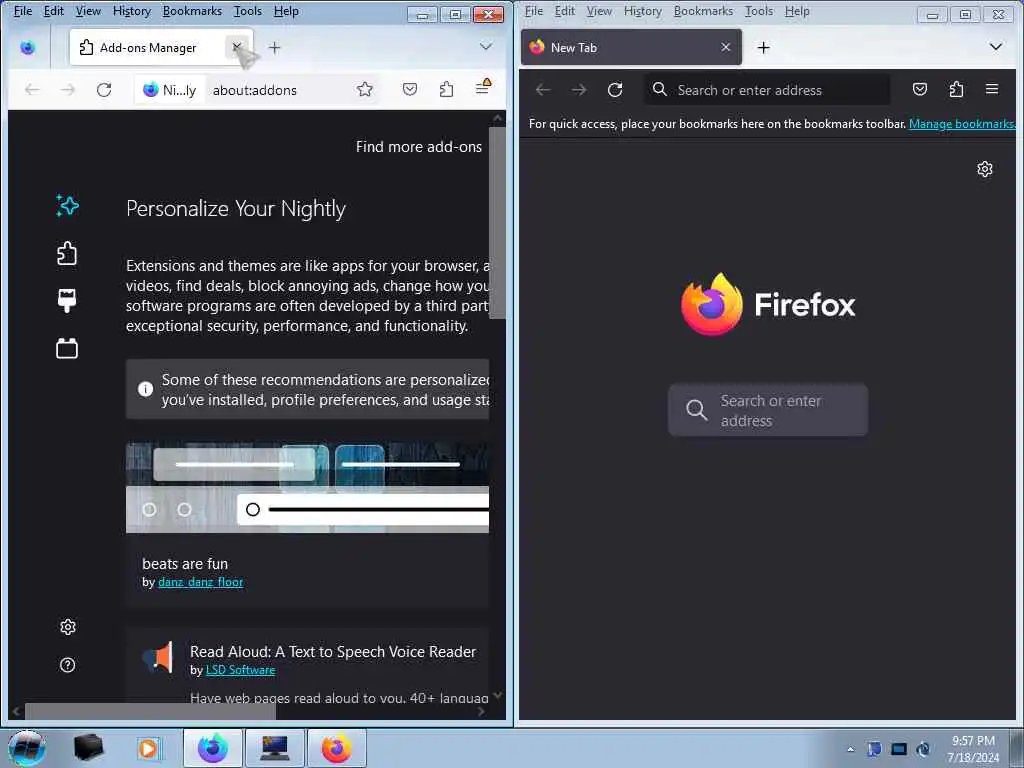Switch to Firefox taskbar button
This screenshot has height=768, width=1024.
click(x=336, y=748)
